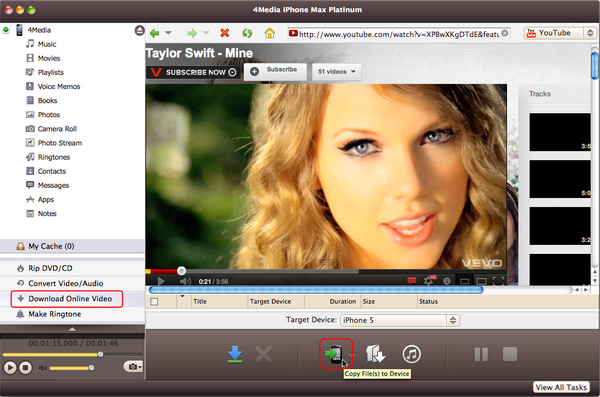The width and height of the screenshot is (600, 397).
Task: Remove task with the gray X icon
Action: [x=264, y=354]
